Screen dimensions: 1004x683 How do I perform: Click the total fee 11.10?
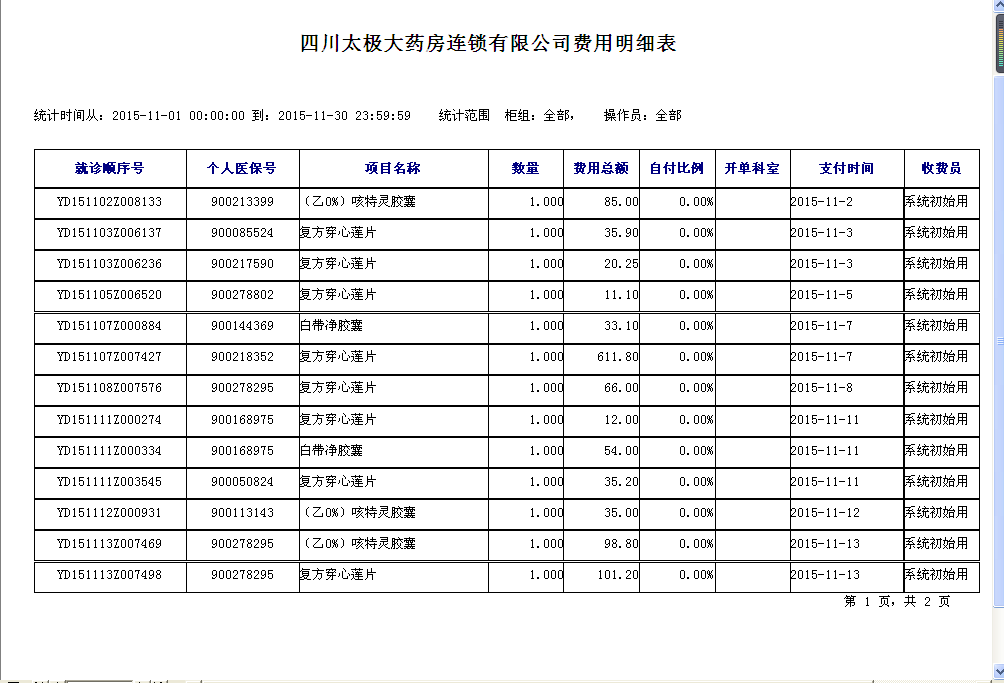pos(621,295)
